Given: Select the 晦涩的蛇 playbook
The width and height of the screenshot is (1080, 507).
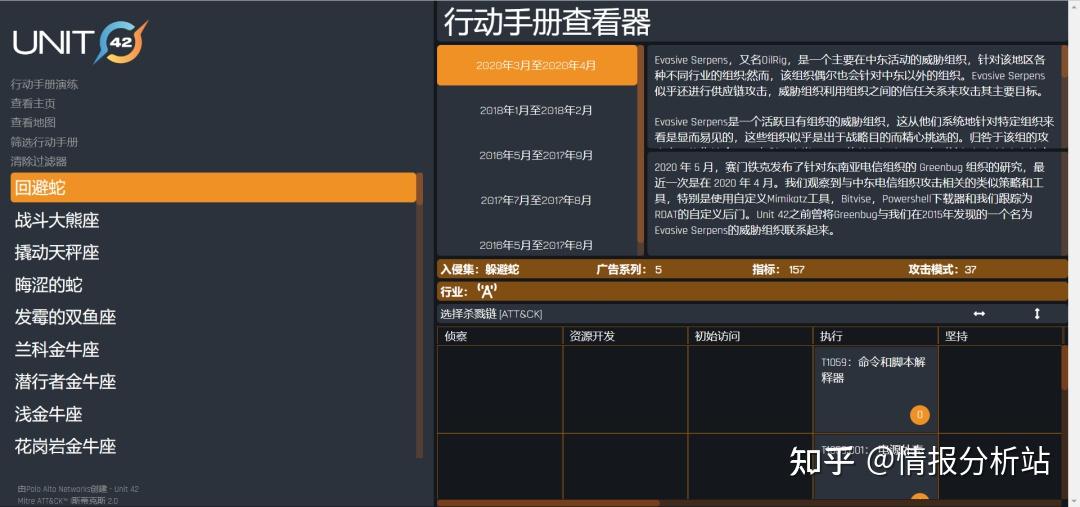Looking at the screenshot, I should tap(213, 284).
